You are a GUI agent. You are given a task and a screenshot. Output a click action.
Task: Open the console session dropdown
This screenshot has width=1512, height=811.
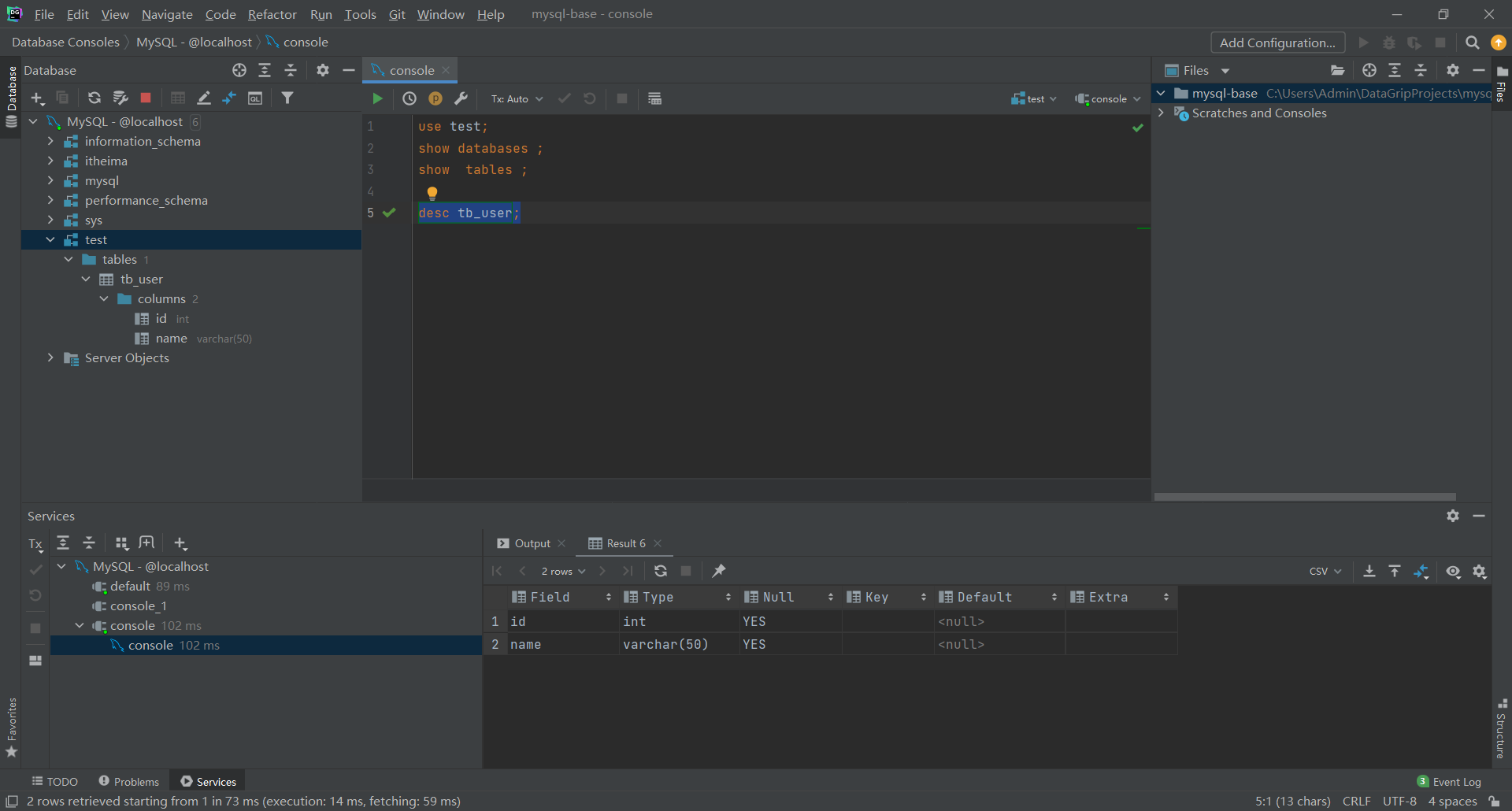point(1107,98)
